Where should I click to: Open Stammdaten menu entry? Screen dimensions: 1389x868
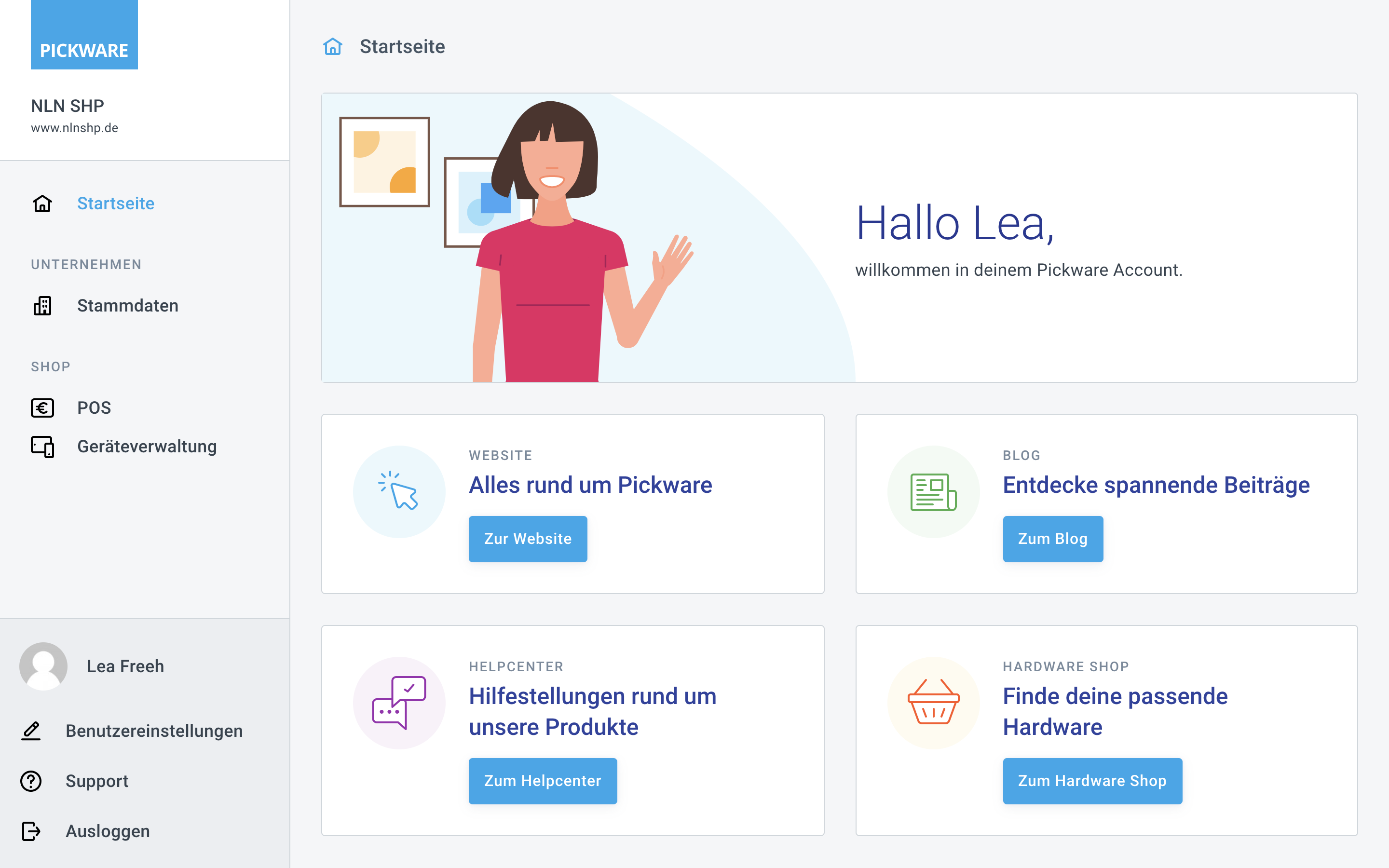click(127, 305)
